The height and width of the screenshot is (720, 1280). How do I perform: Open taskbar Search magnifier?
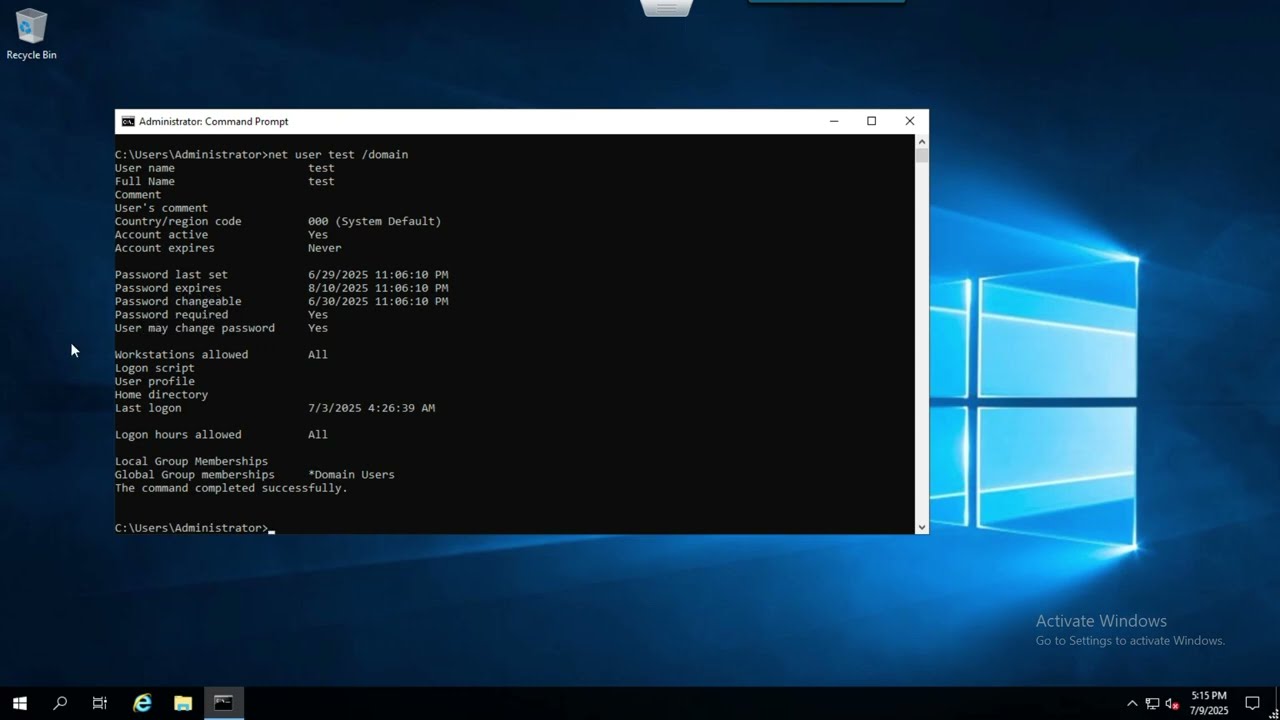(x=60, y=703)
